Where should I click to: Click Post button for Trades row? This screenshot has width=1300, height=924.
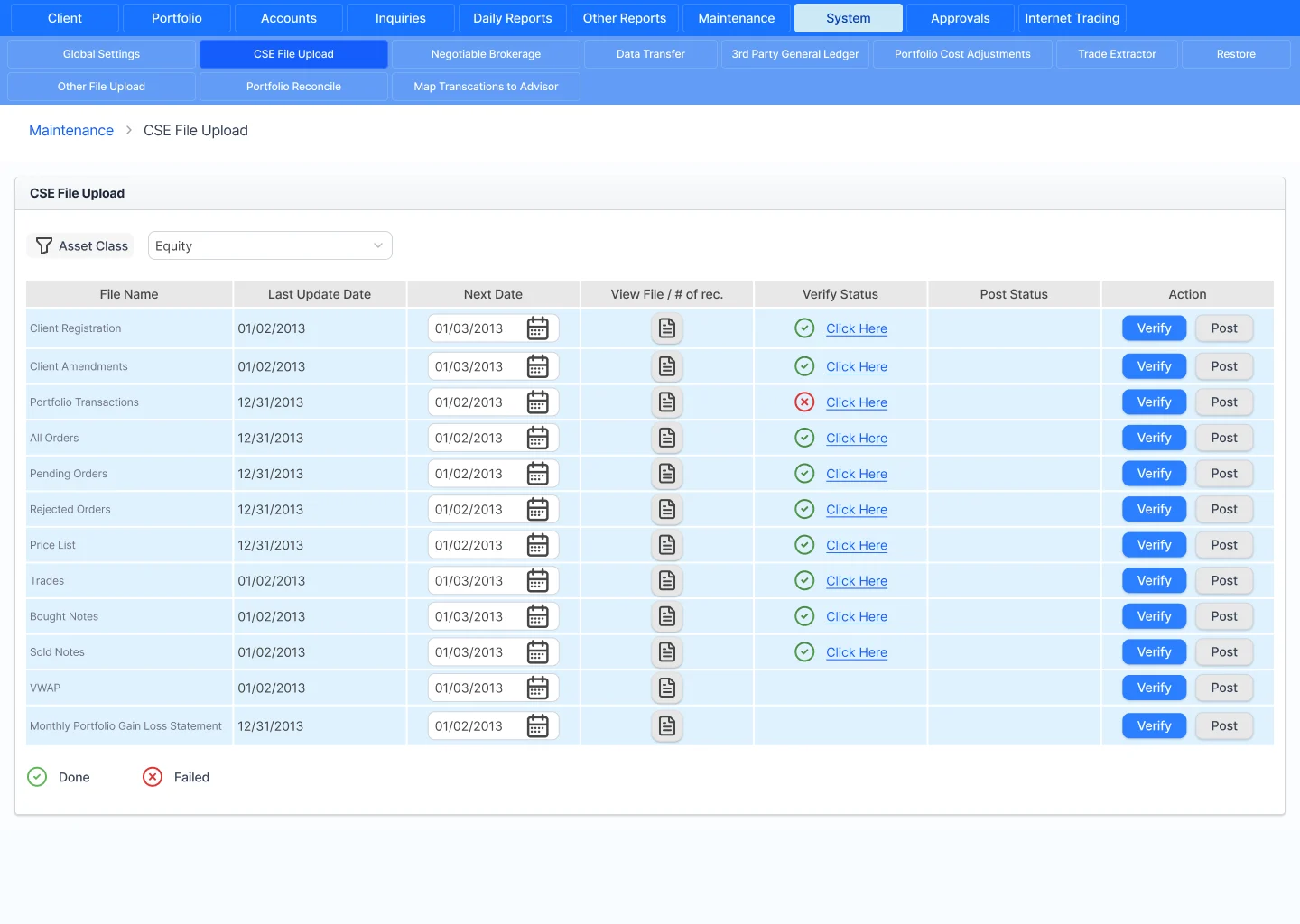[x=1224, y=581]
